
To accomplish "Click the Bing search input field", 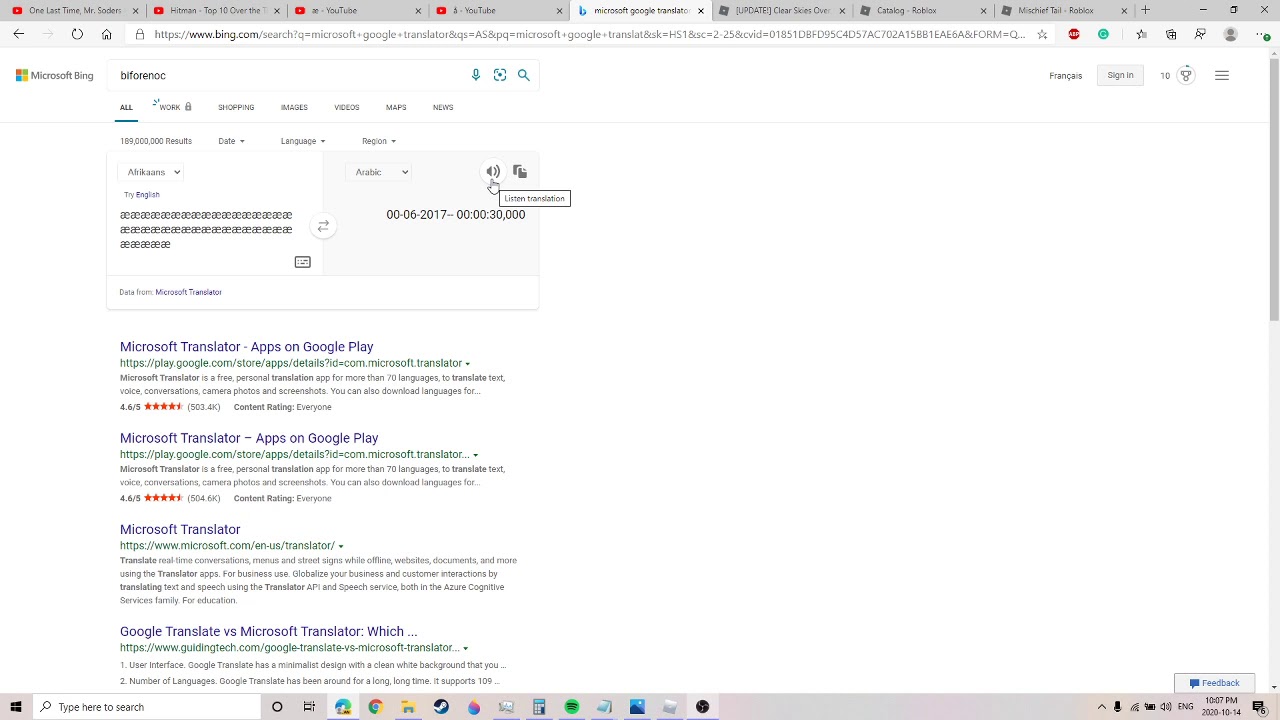I will pyautogui.click(x=290, y=75).
